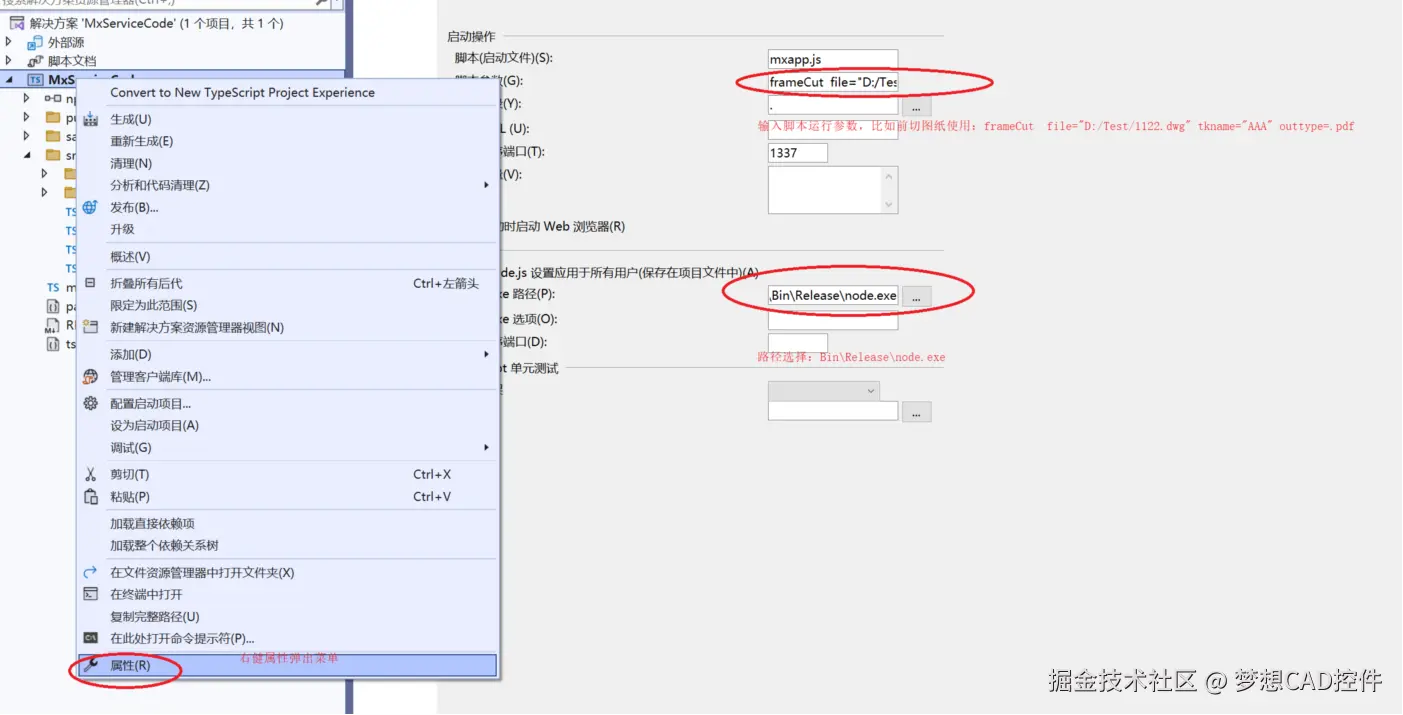Click the script field containing mxapp.js
1403x715 pixels.
click(x=833, y=60)
